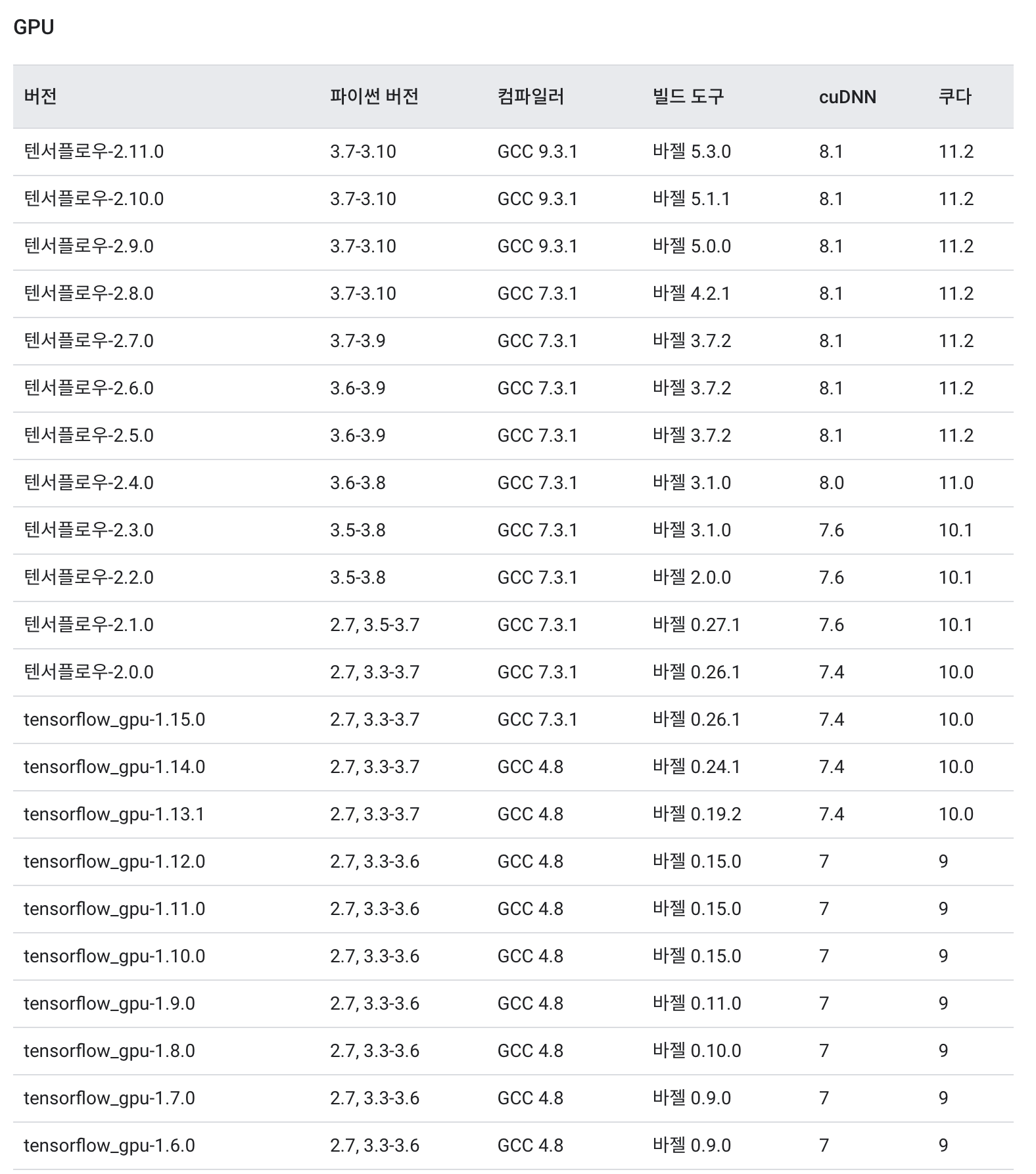Viewport: 1036px width, 1174px height.
Task: Click the tensorflow_gpu-1.7.0 cell
Action: [109, 1098]
